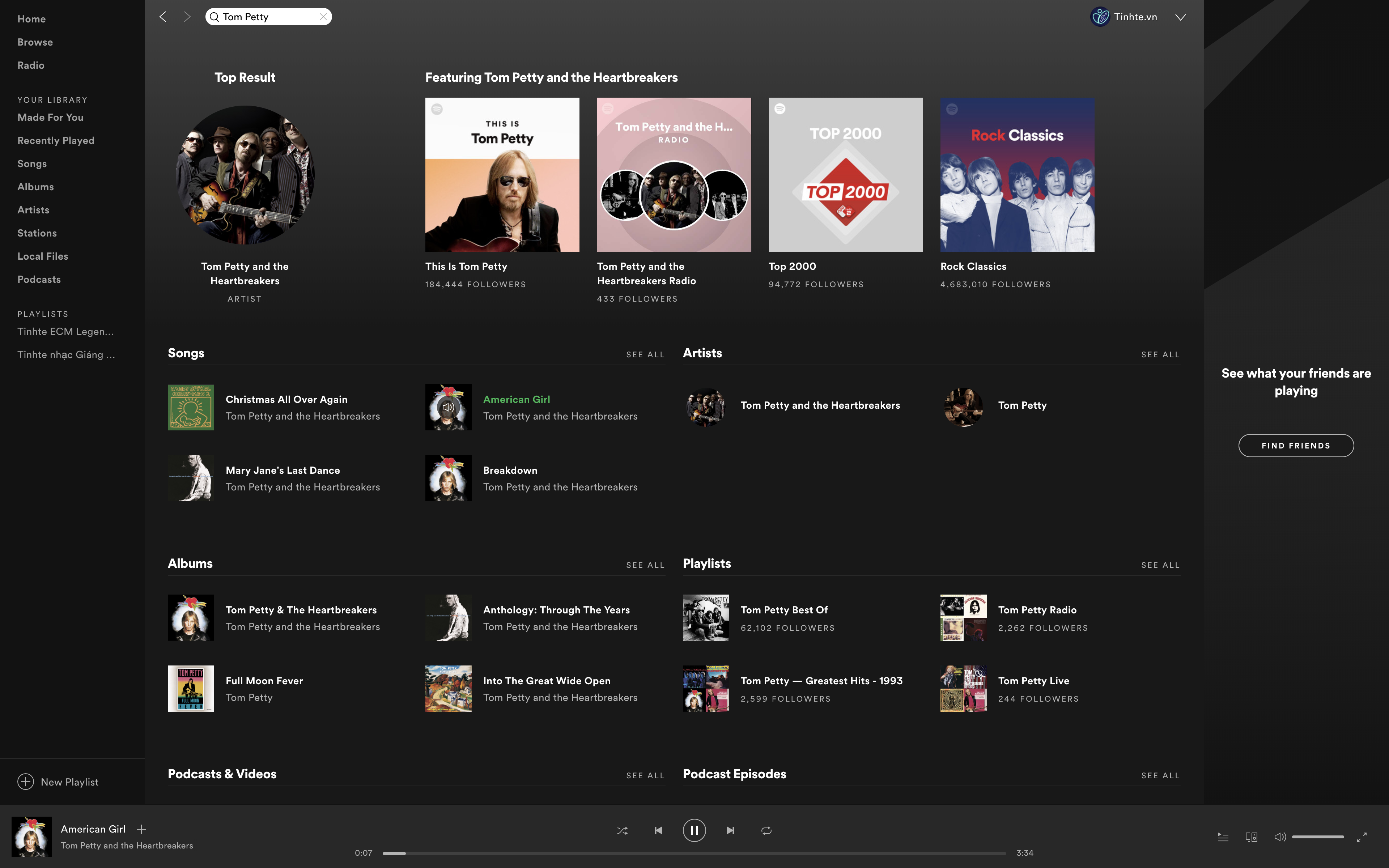Open Radio in sidebar

[x=31, y=65]
